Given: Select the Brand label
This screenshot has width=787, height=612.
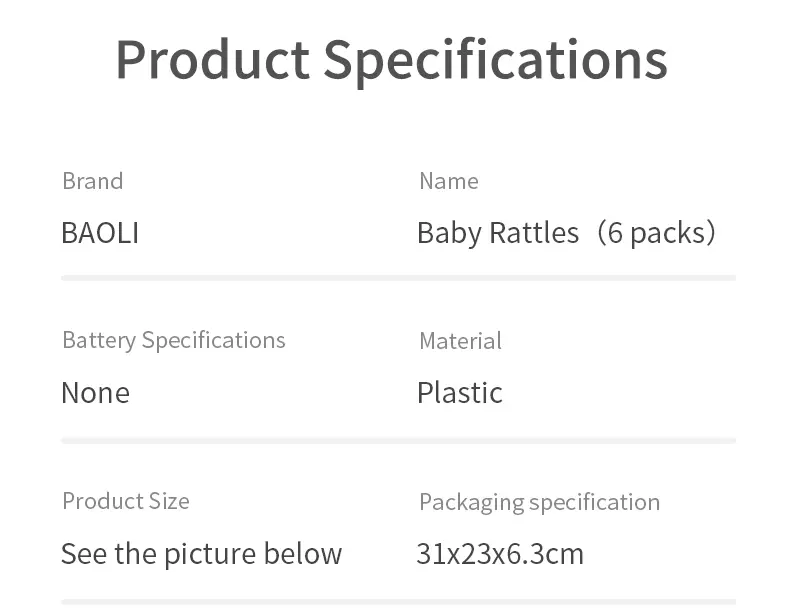Looking at the screenshot, I should click(92, 181).
